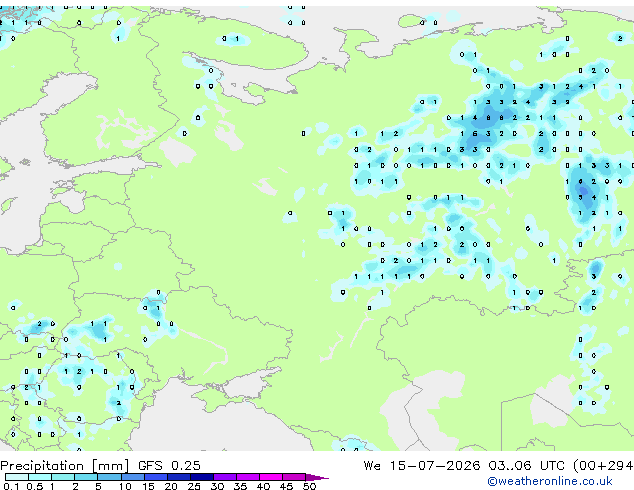Viewport: 634px width, 490px height.
Task: Click the "Precipitation" title word
Action: point(42,466)
